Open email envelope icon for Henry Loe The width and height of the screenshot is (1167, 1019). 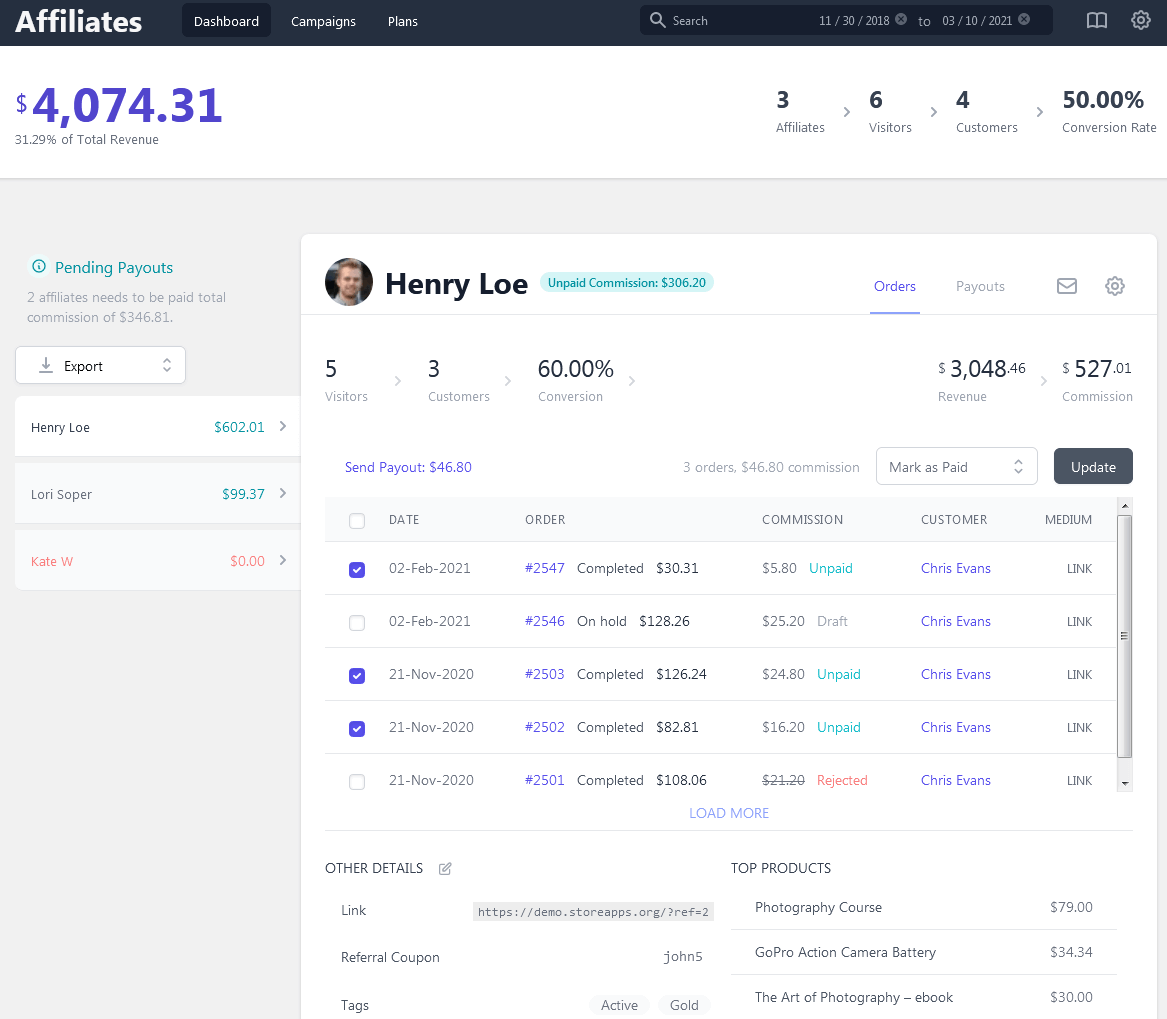click(1067, 286)
